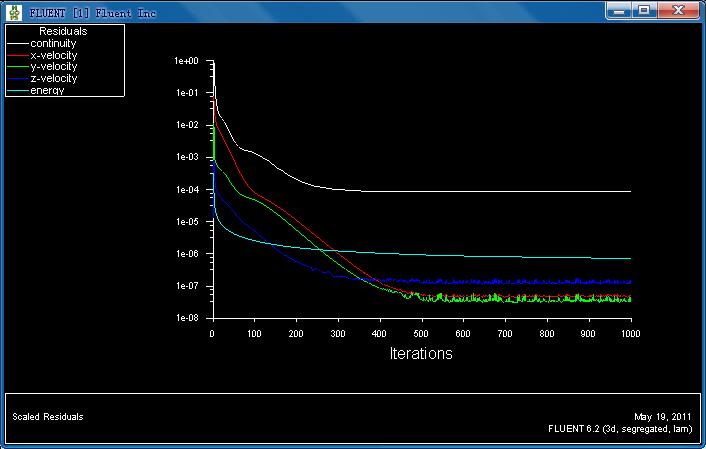Click the 'Iterations' x-axis title

point(420,354)
